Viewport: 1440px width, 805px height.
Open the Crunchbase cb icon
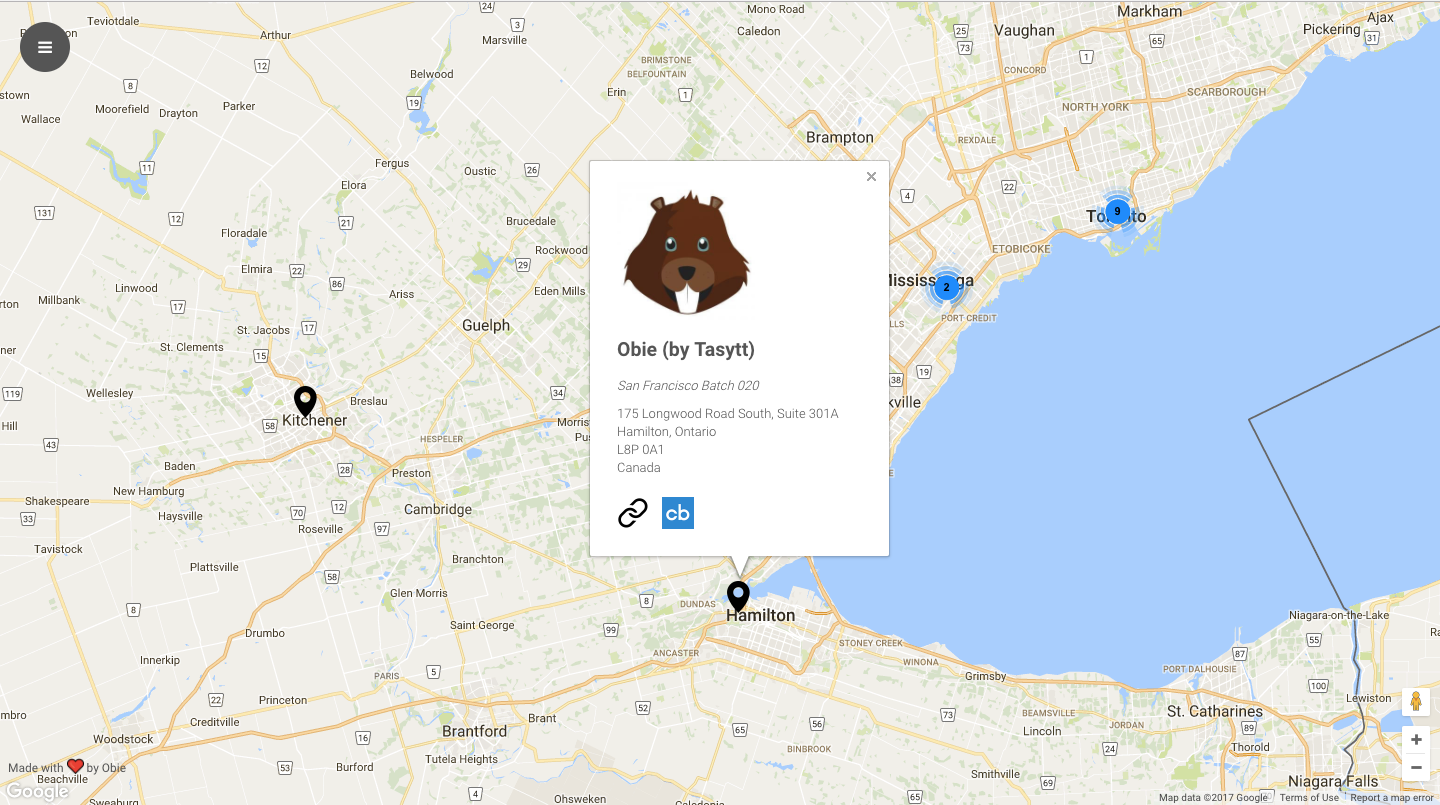(678, 513)
